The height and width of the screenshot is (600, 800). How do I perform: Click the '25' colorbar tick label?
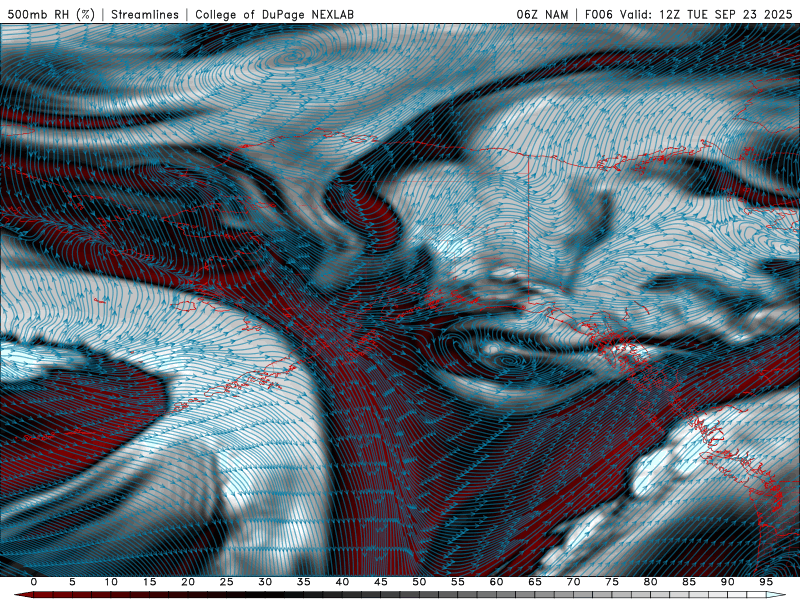coord(227,582)
